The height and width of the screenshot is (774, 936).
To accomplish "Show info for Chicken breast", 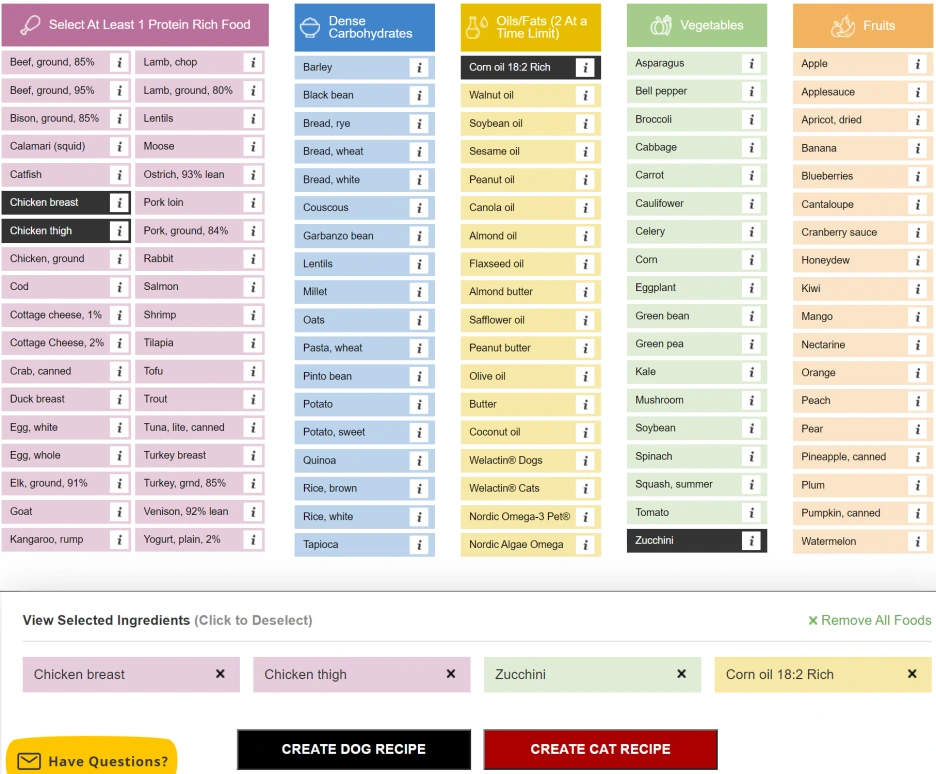I will 119,202.
